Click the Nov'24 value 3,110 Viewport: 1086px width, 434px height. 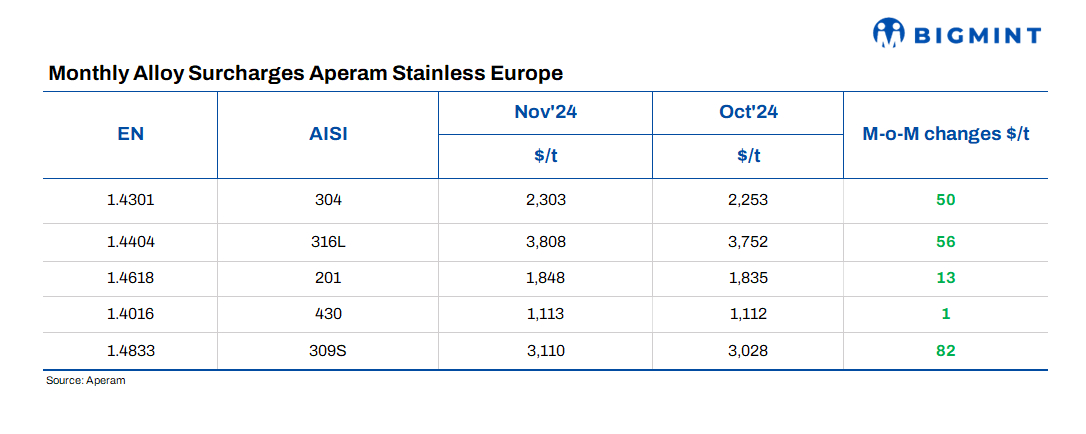click(545, 350)
